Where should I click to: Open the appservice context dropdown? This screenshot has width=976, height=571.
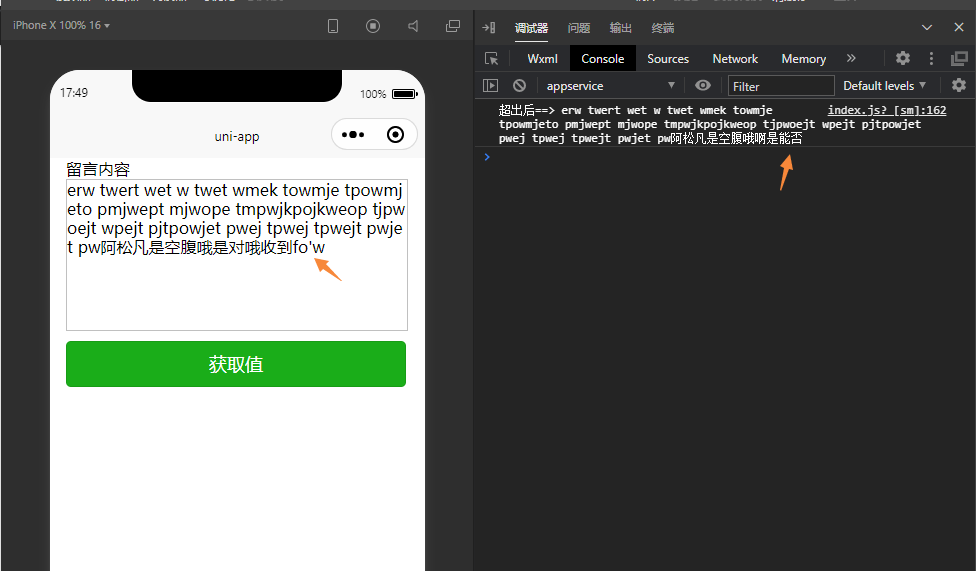[610, 86]
